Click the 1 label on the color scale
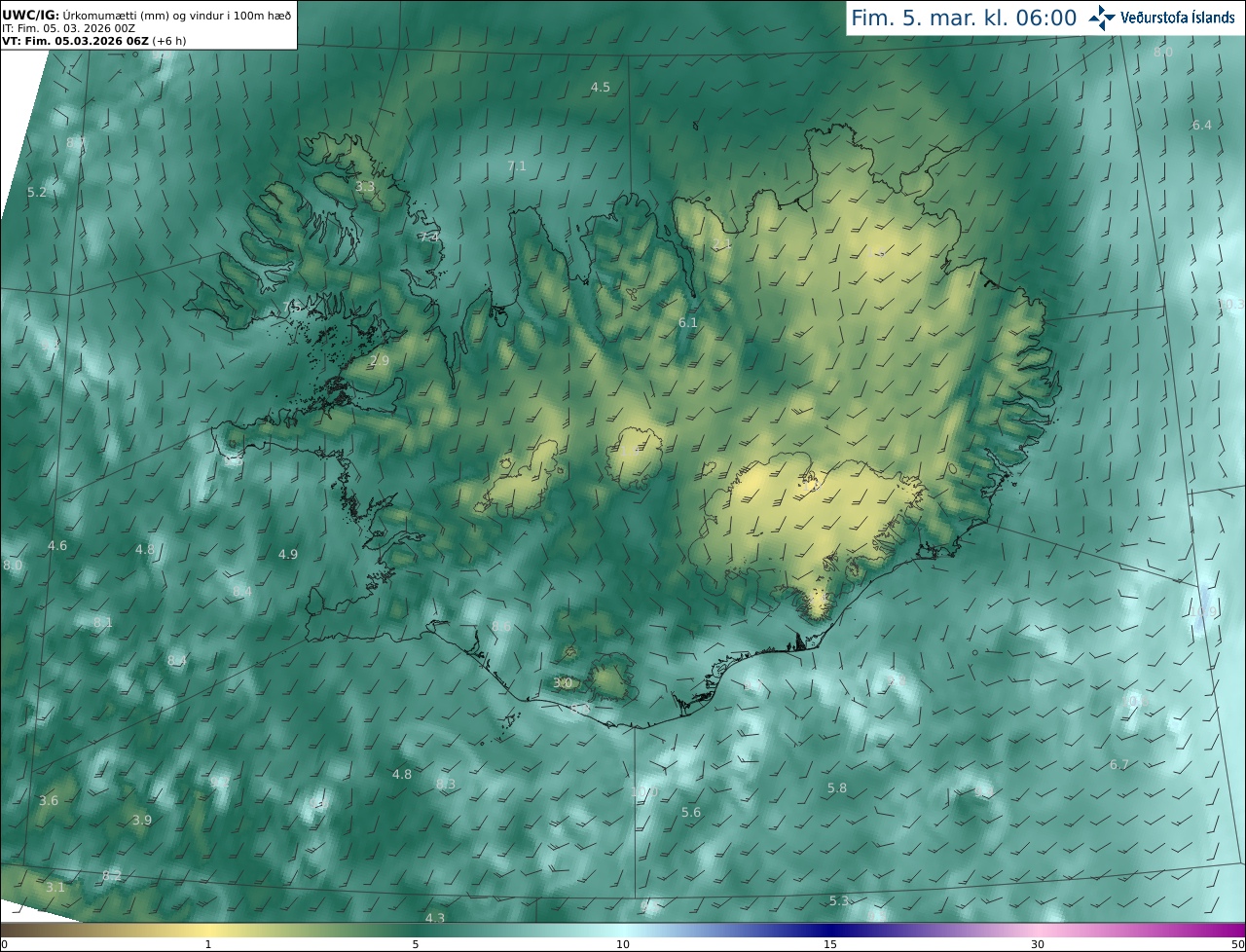 tap(208, 944)
